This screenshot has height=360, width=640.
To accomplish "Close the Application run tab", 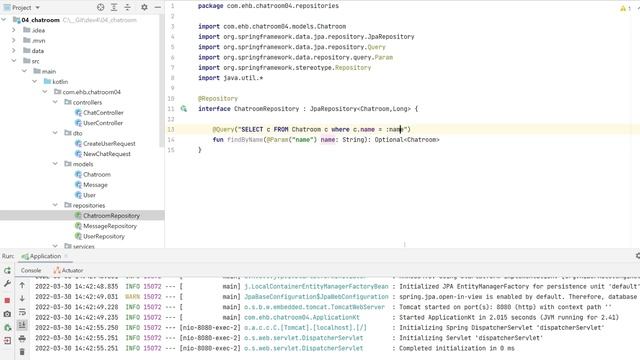I will [x=66, y=256].
